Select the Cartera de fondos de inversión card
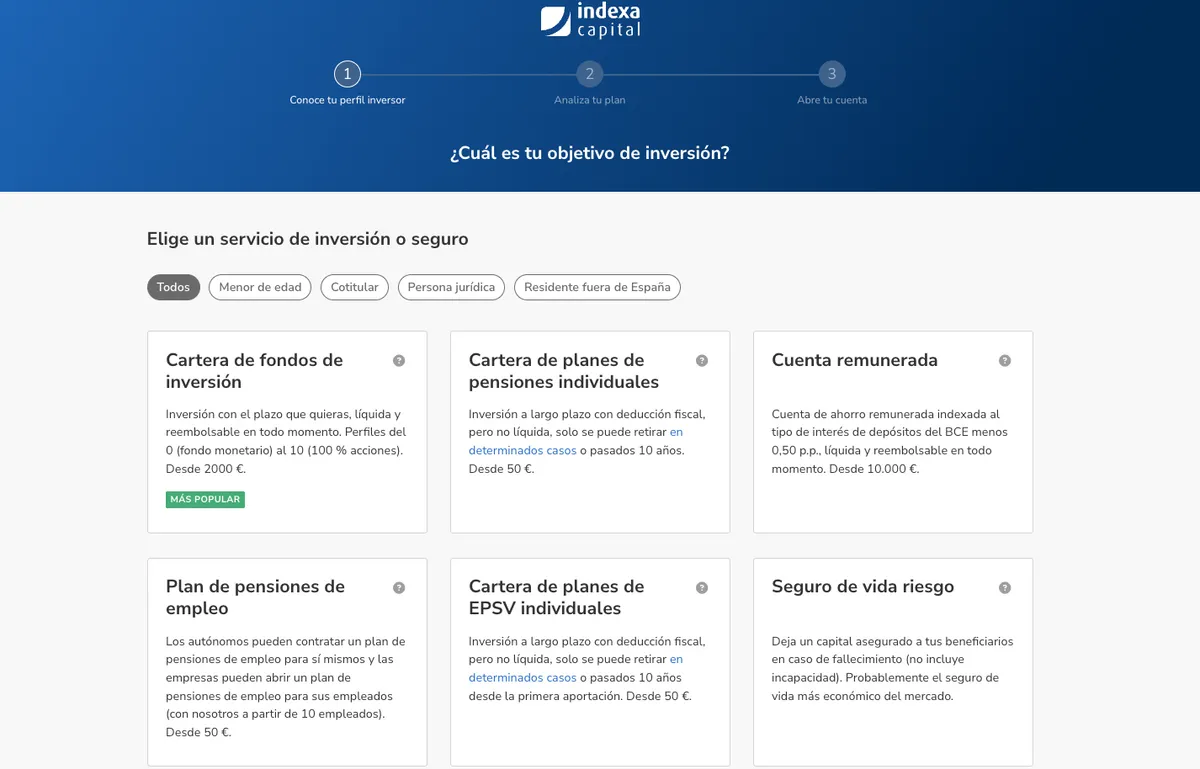 click(x=287, y=432)
